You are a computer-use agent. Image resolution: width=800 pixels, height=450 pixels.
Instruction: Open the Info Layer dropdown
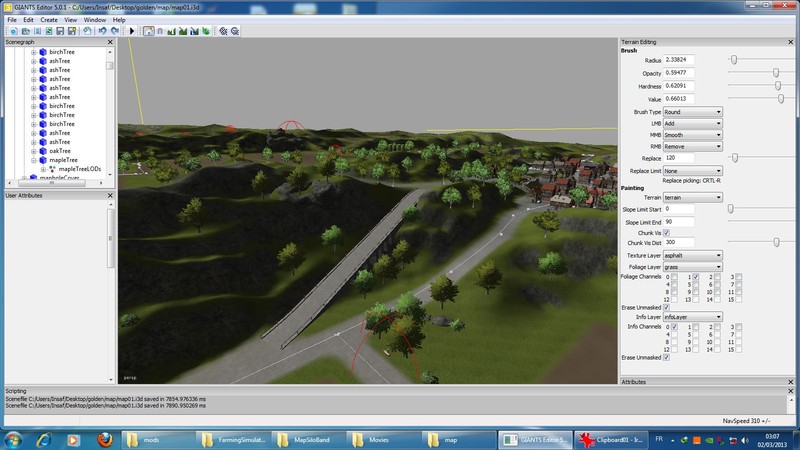692,317
